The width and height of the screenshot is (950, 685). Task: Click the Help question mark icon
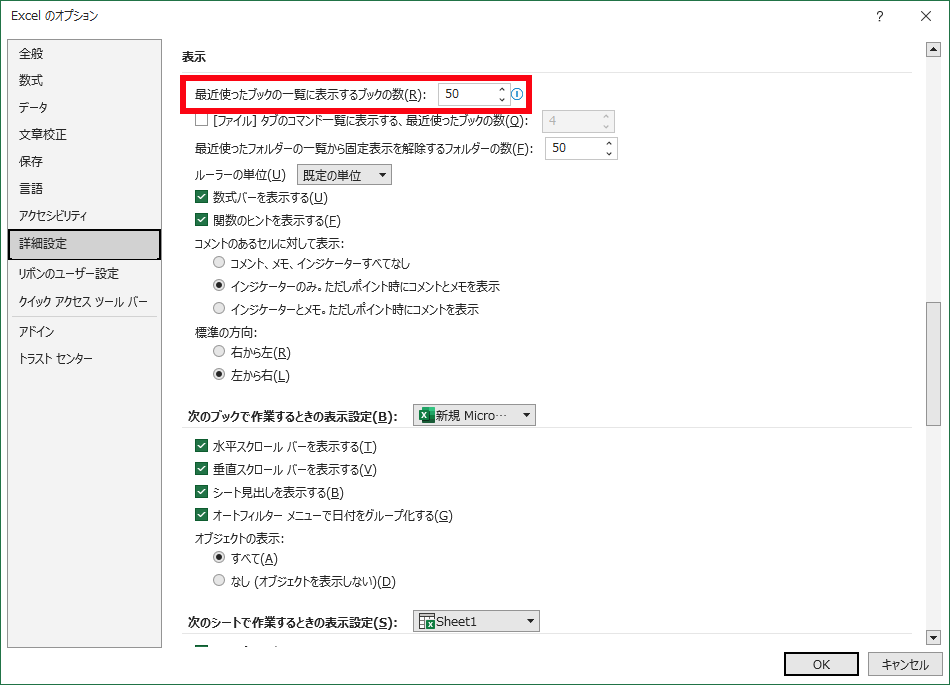coord(880,16)
